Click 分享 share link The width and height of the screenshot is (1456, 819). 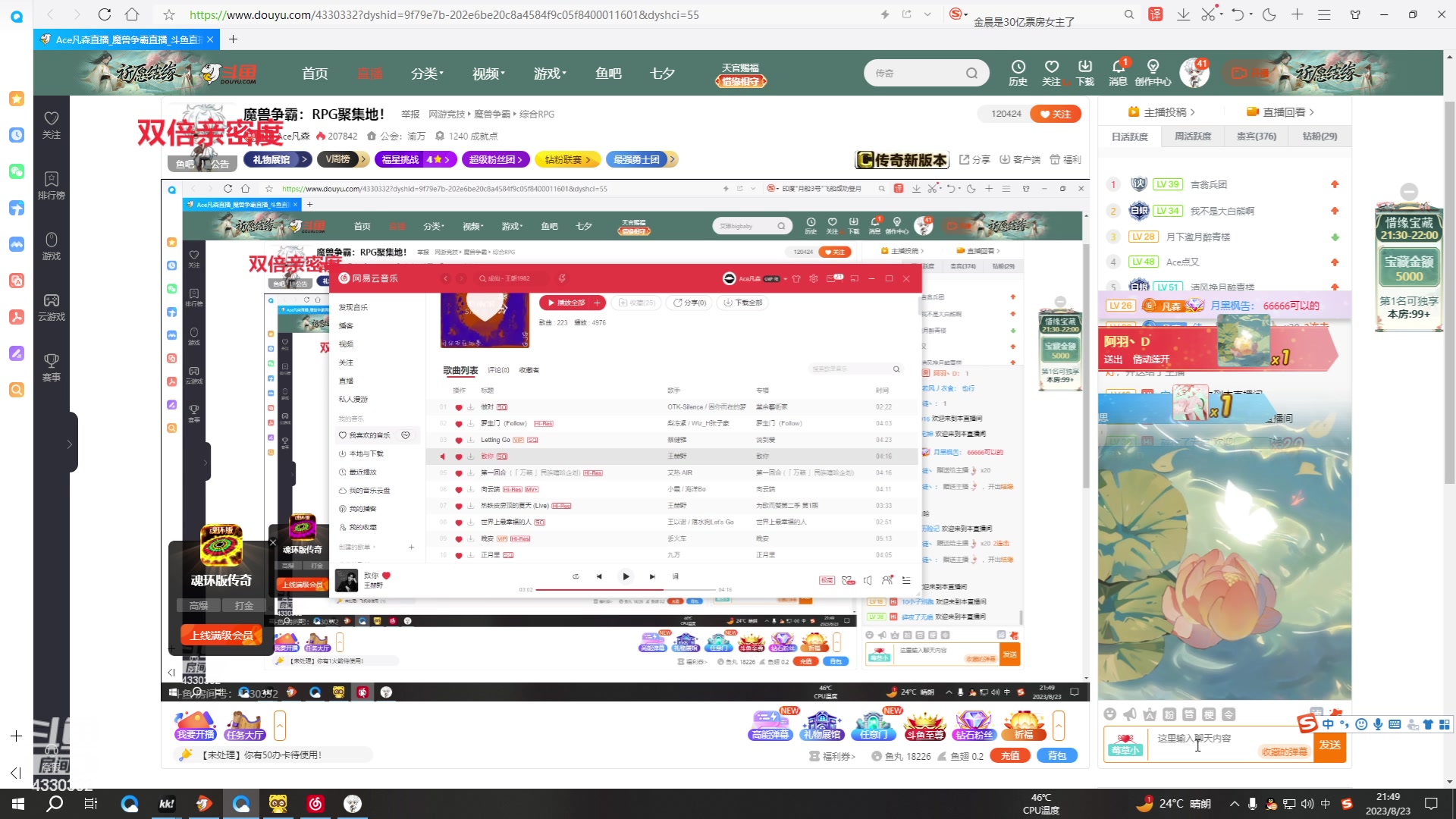pyautogui.click(x=975, y=159)
